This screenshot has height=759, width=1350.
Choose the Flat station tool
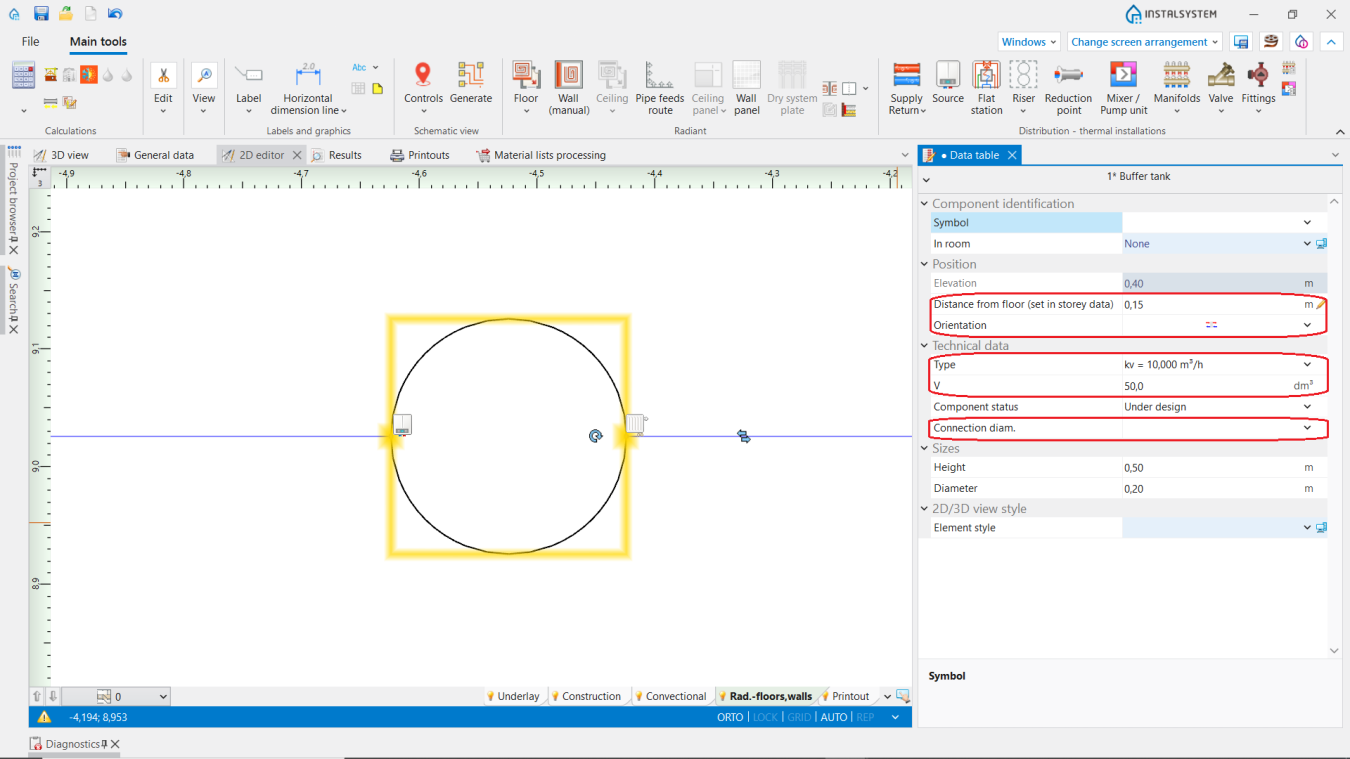point(986,87)
